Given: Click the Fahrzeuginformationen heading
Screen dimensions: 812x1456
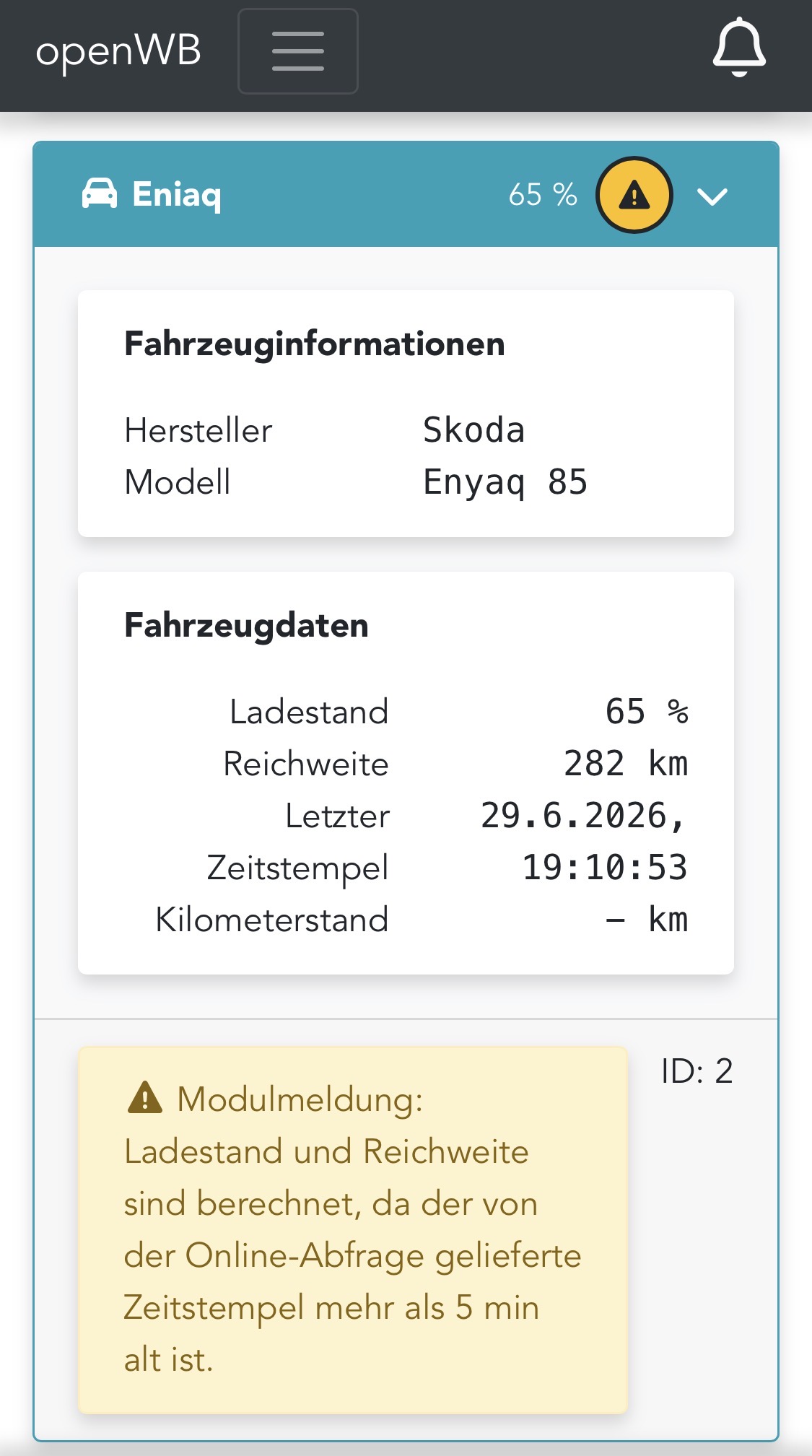Looking at the screenshot, I should [x=314, y=344].
